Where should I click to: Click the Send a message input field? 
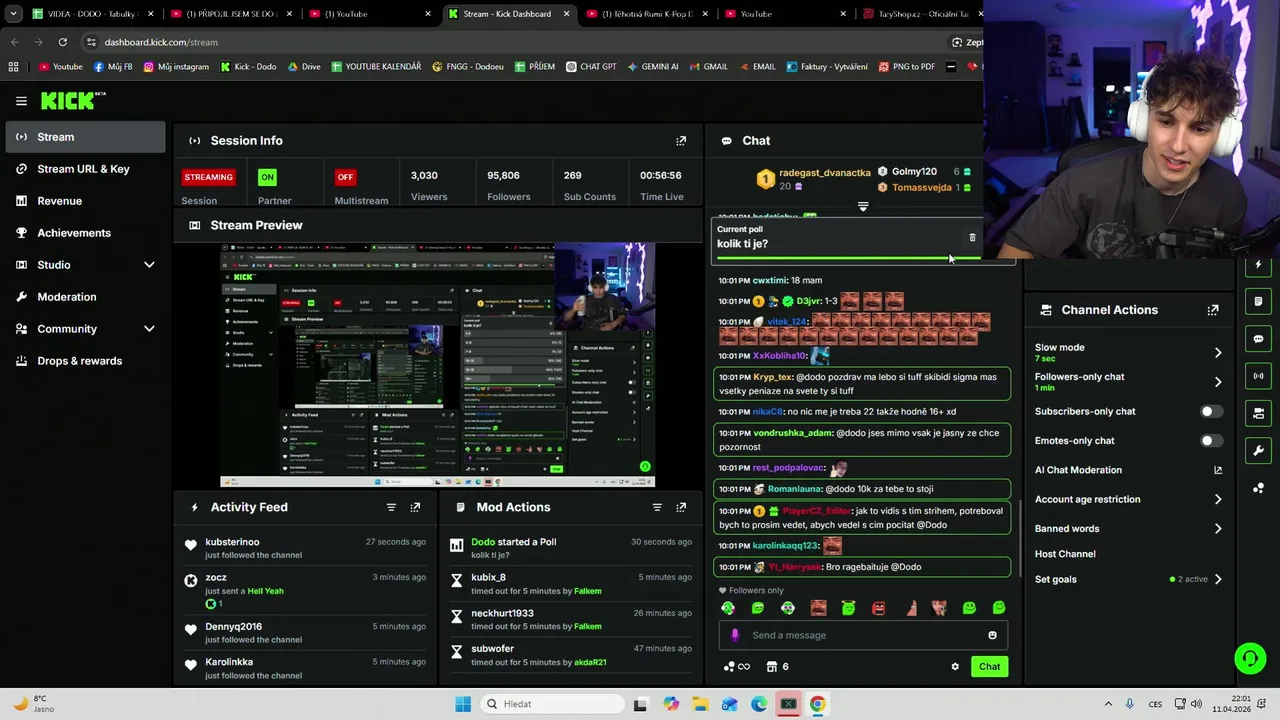pos(862,635)
